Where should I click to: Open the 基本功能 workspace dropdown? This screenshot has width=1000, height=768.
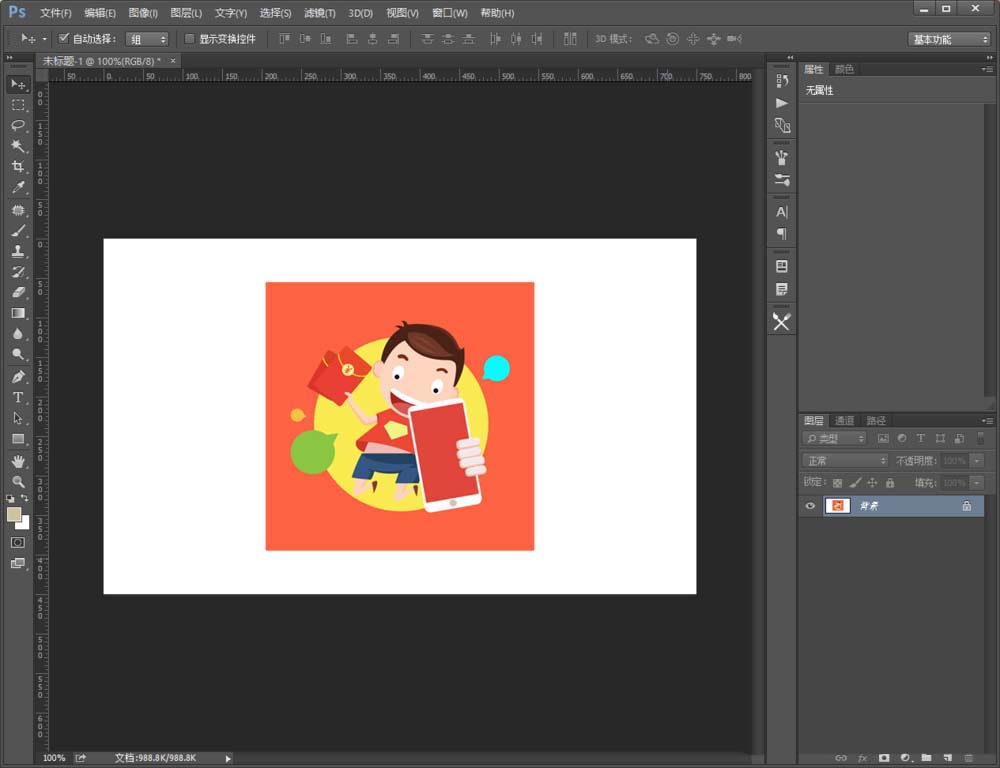[x=949, y=39]
